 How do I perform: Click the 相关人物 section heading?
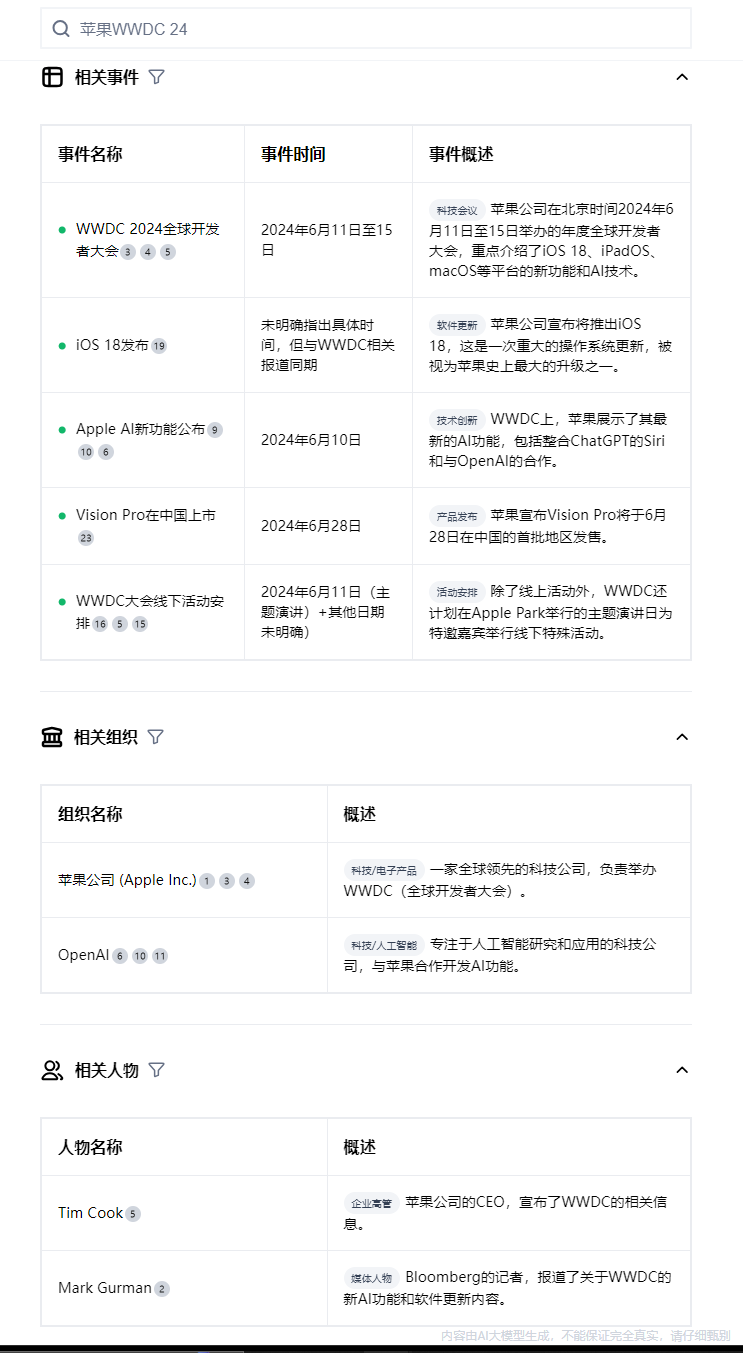[106, 1070]
